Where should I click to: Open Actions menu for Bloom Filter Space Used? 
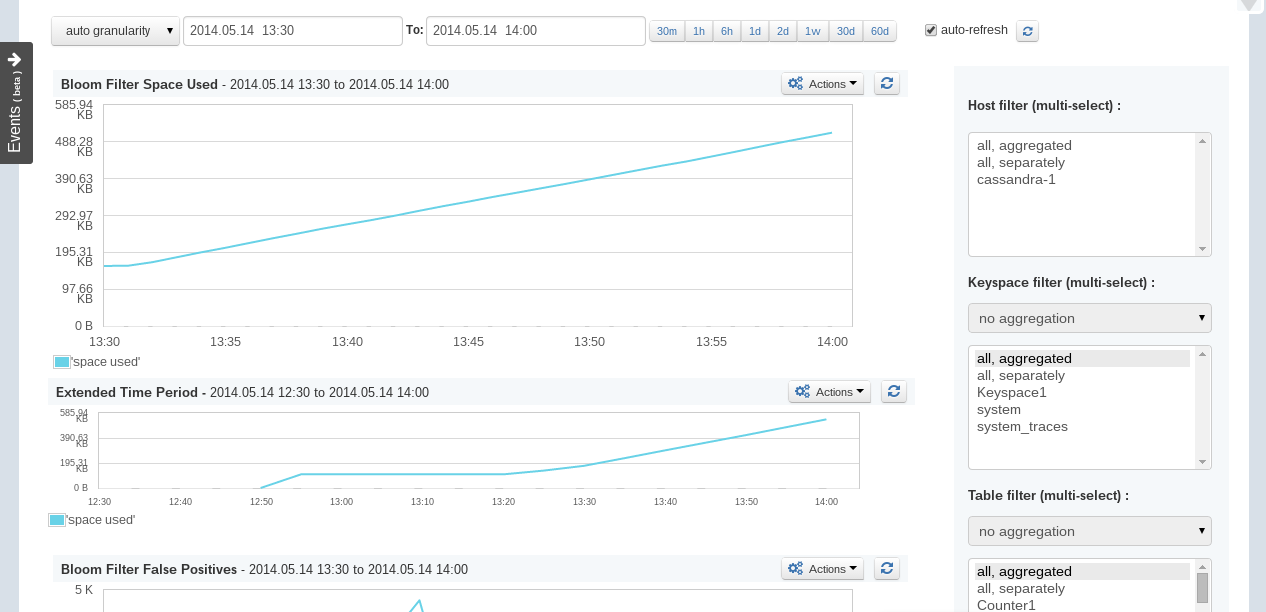[823, 84]
